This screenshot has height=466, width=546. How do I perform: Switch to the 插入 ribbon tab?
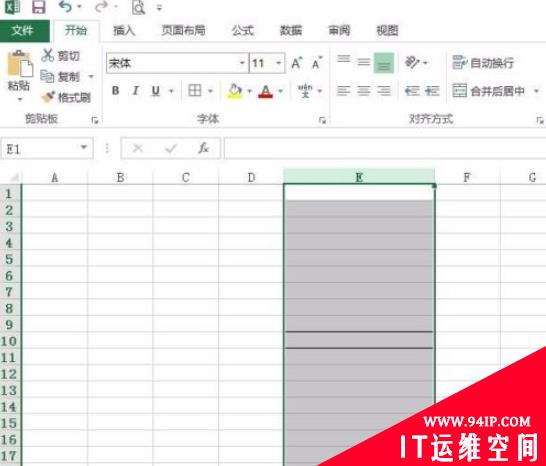(124, 31)
